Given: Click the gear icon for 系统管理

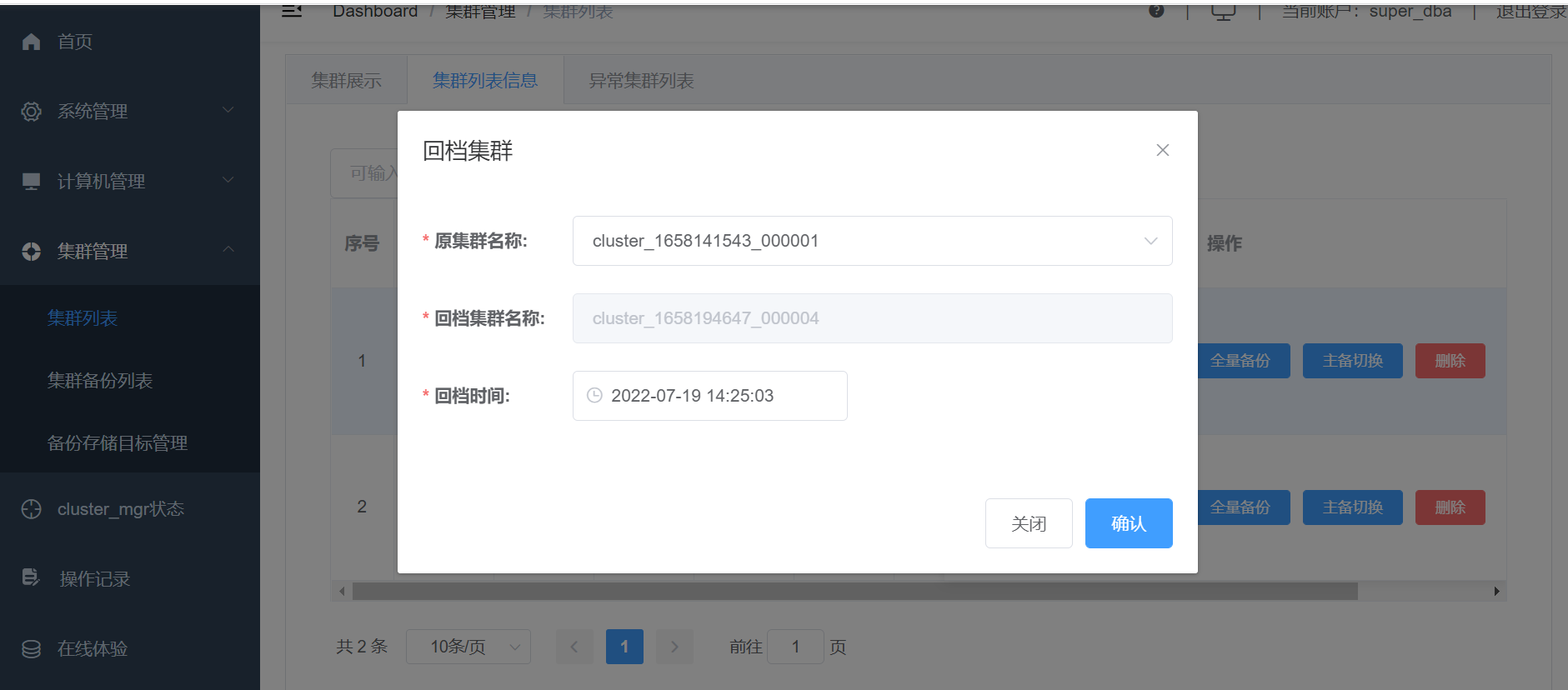Looking at the screenshot, I should (32, 112).
